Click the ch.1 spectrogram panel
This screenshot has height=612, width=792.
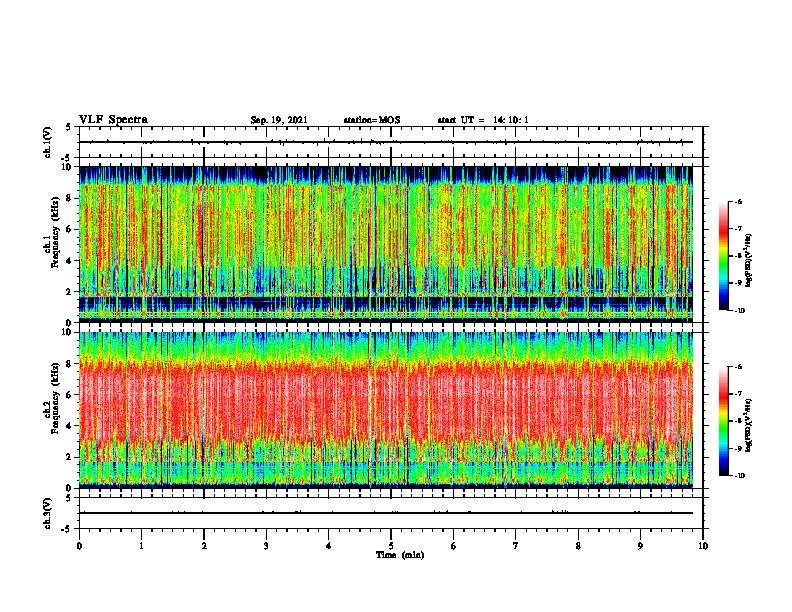click(x=385, y=244)
